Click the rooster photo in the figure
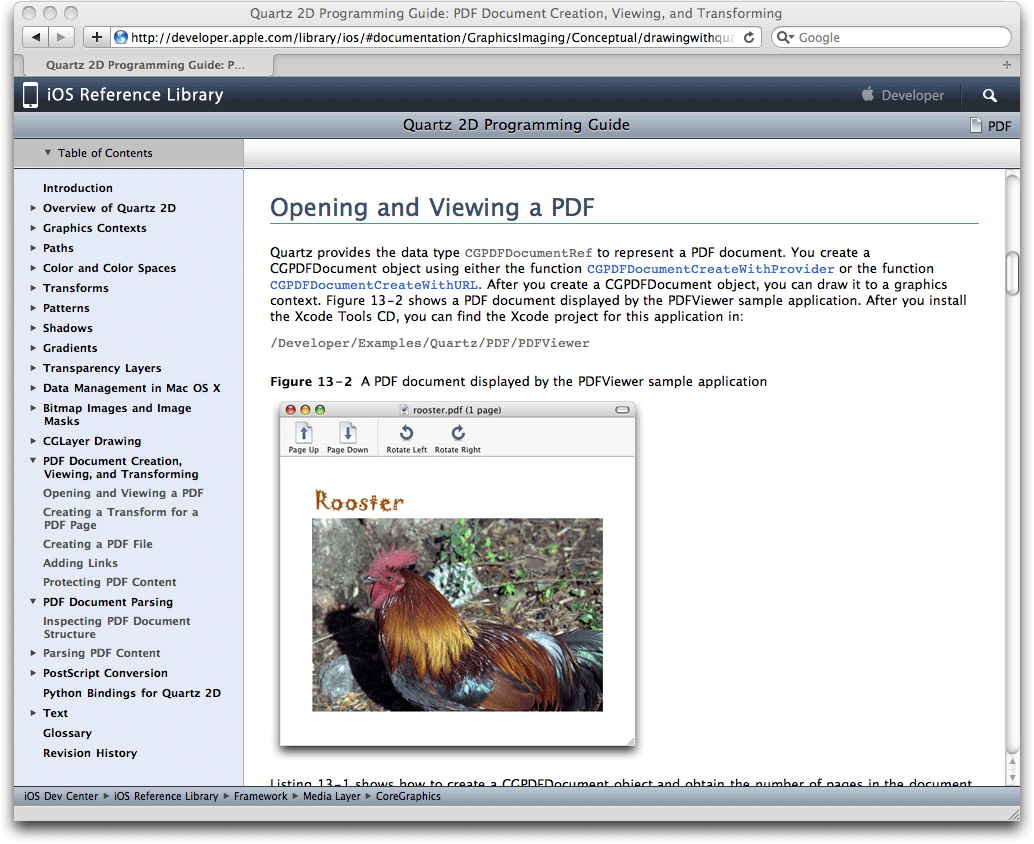Viewport: 1034px width, 844px height. click(x=457, y=615)
